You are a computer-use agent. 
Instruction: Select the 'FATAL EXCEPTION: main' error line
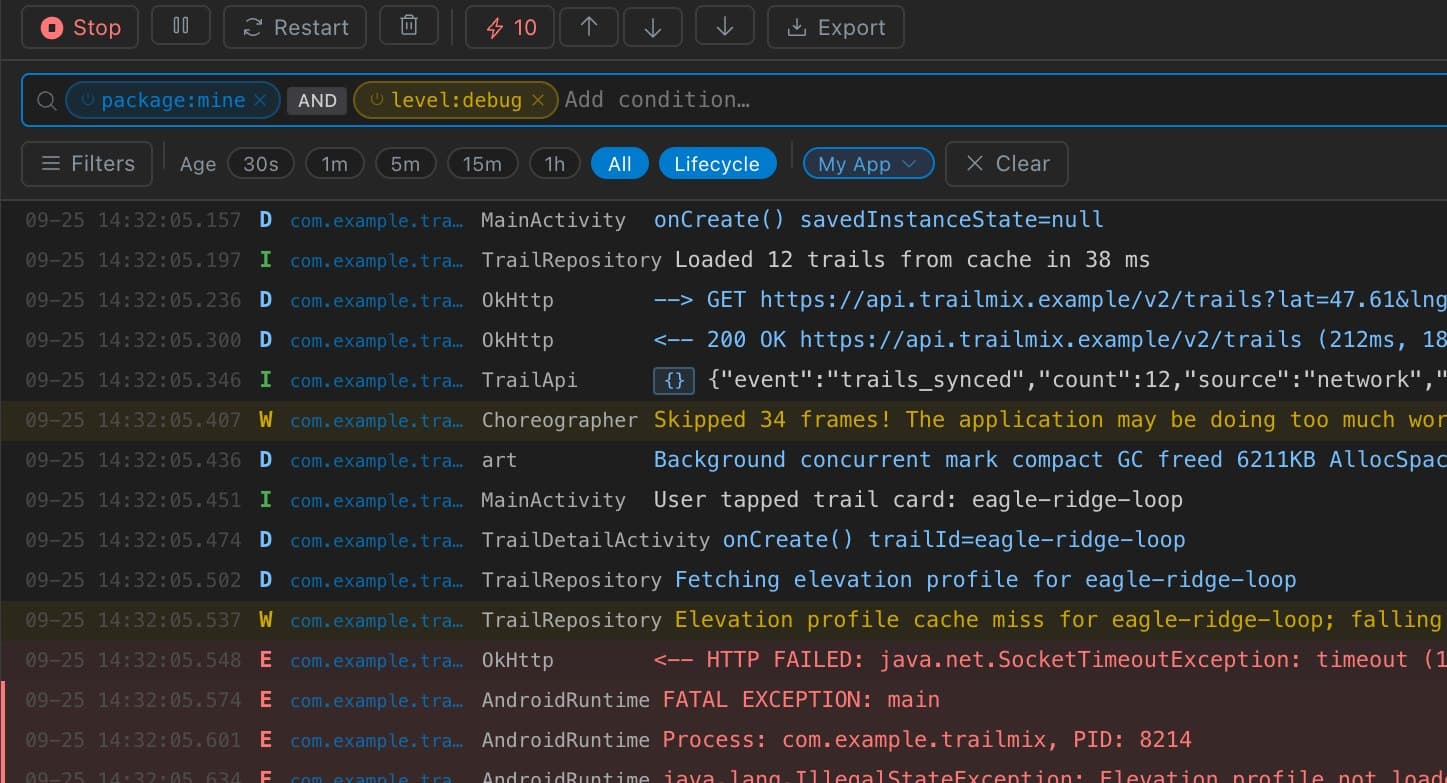pyautogui.click(x=723, y=700)
